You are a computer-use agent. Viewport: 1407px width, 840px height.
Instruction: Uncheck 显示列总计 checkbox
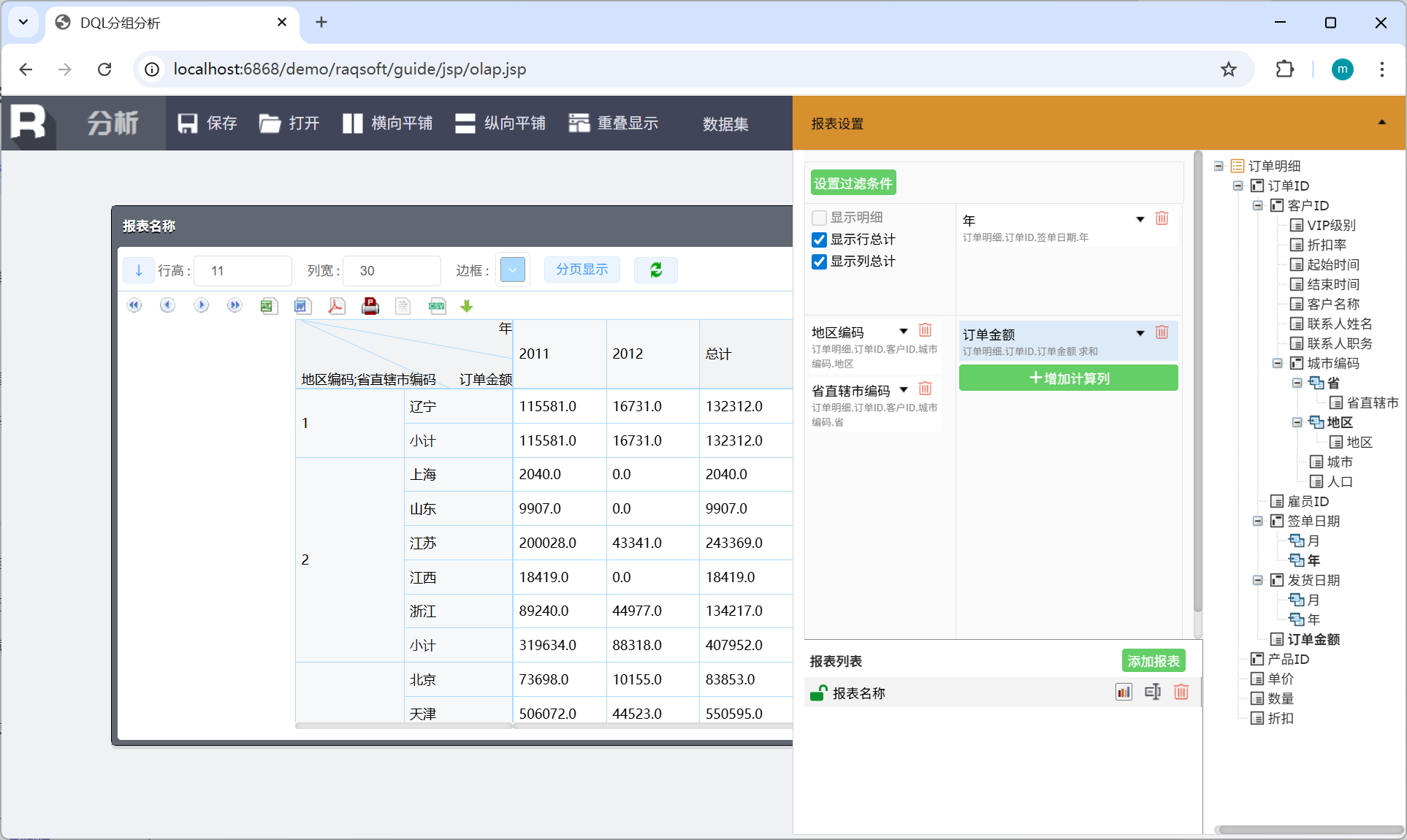[x=820, y=261]
